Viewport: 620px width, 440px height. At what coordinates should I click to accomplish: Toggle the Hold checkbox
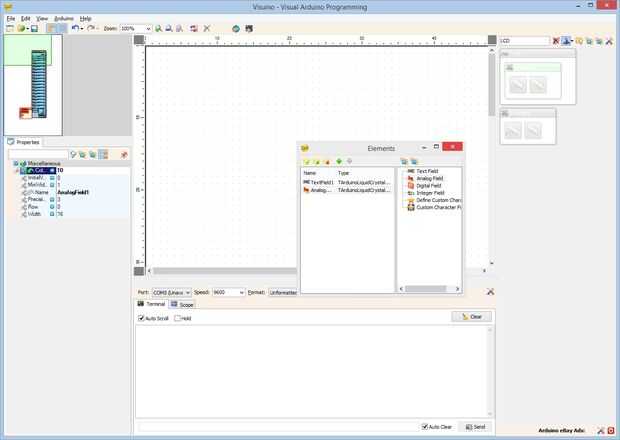click(x=178, y=318)
